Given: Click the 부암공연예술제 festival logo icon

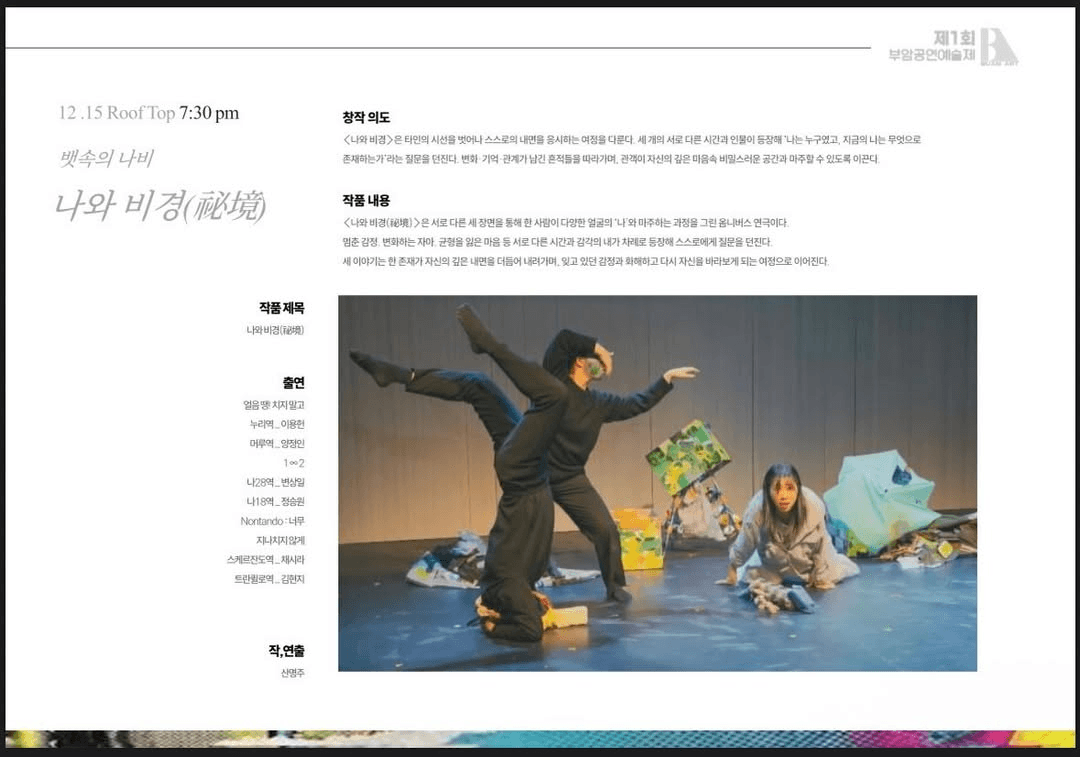Looking at the screenshot, I should pos(998,47).
